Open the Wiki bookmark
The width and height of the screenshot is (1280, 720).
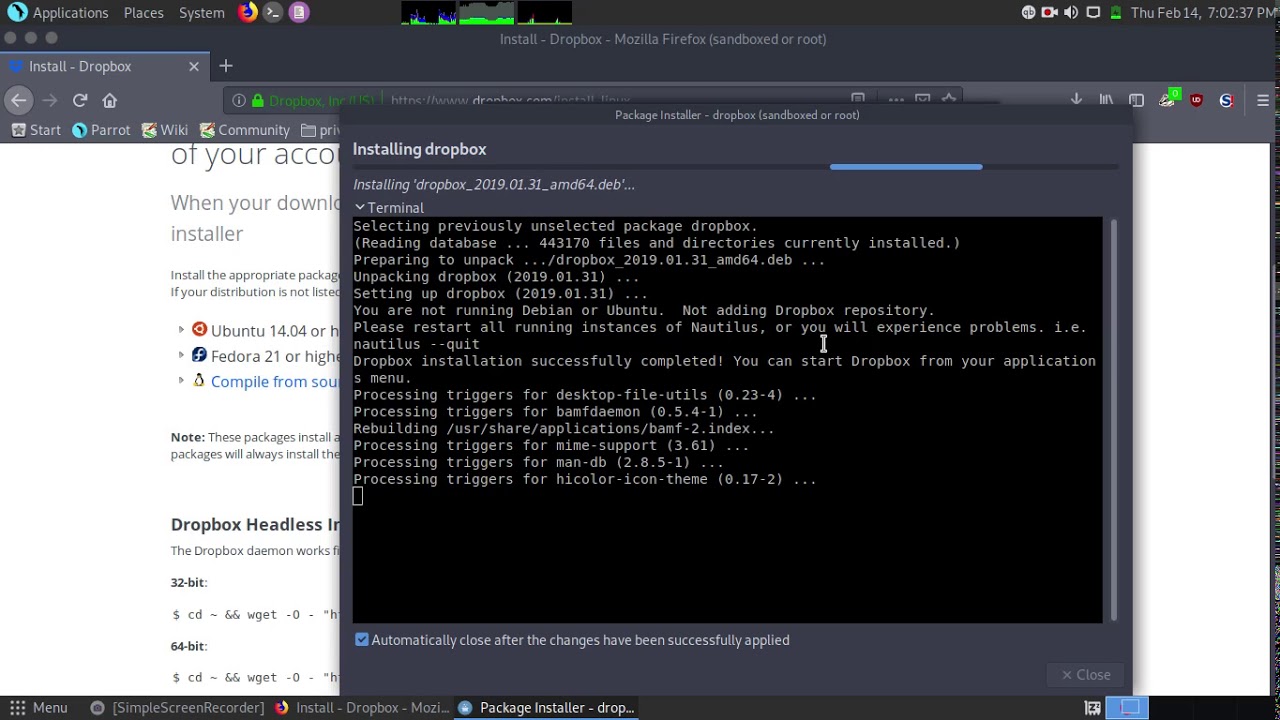point(165,130)
